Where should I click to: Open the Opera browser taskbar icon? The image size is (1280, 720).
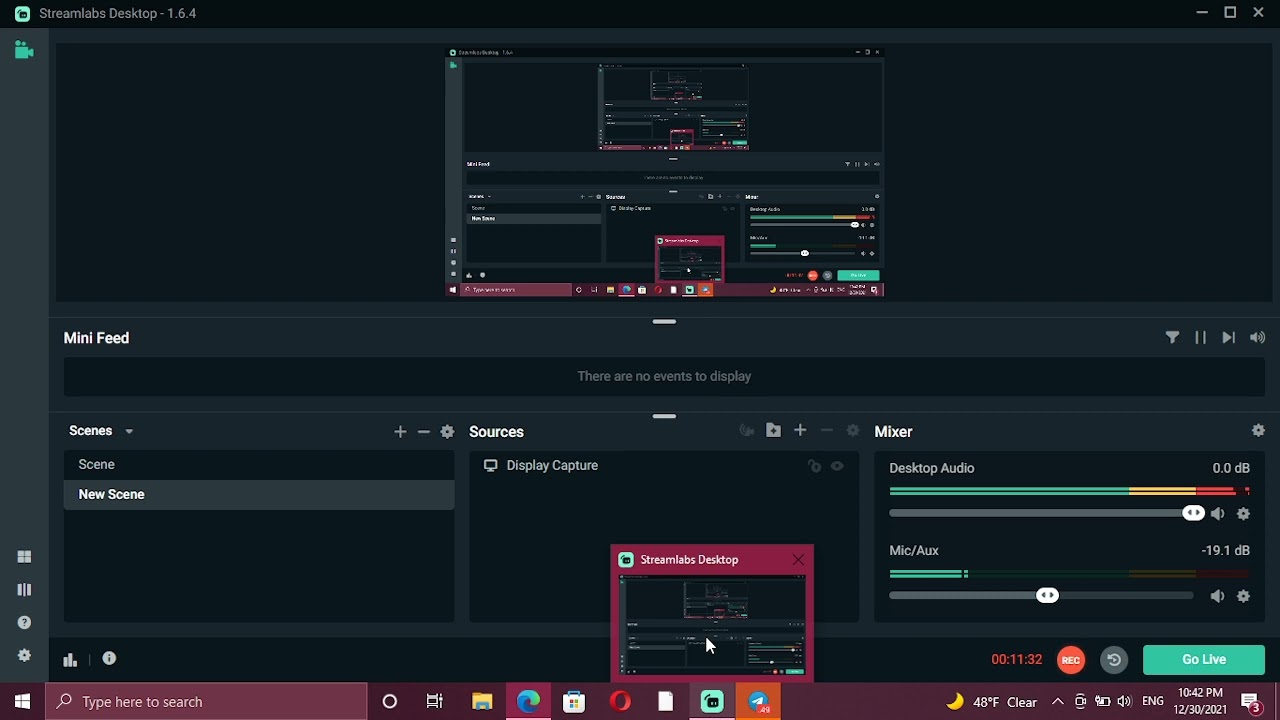coord(620,702)
